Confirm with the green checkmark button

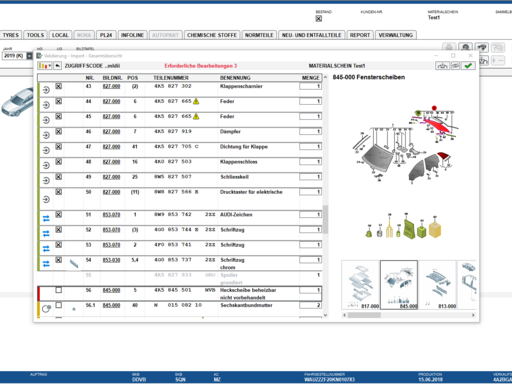pyautogui.click(x=468, y=66)
